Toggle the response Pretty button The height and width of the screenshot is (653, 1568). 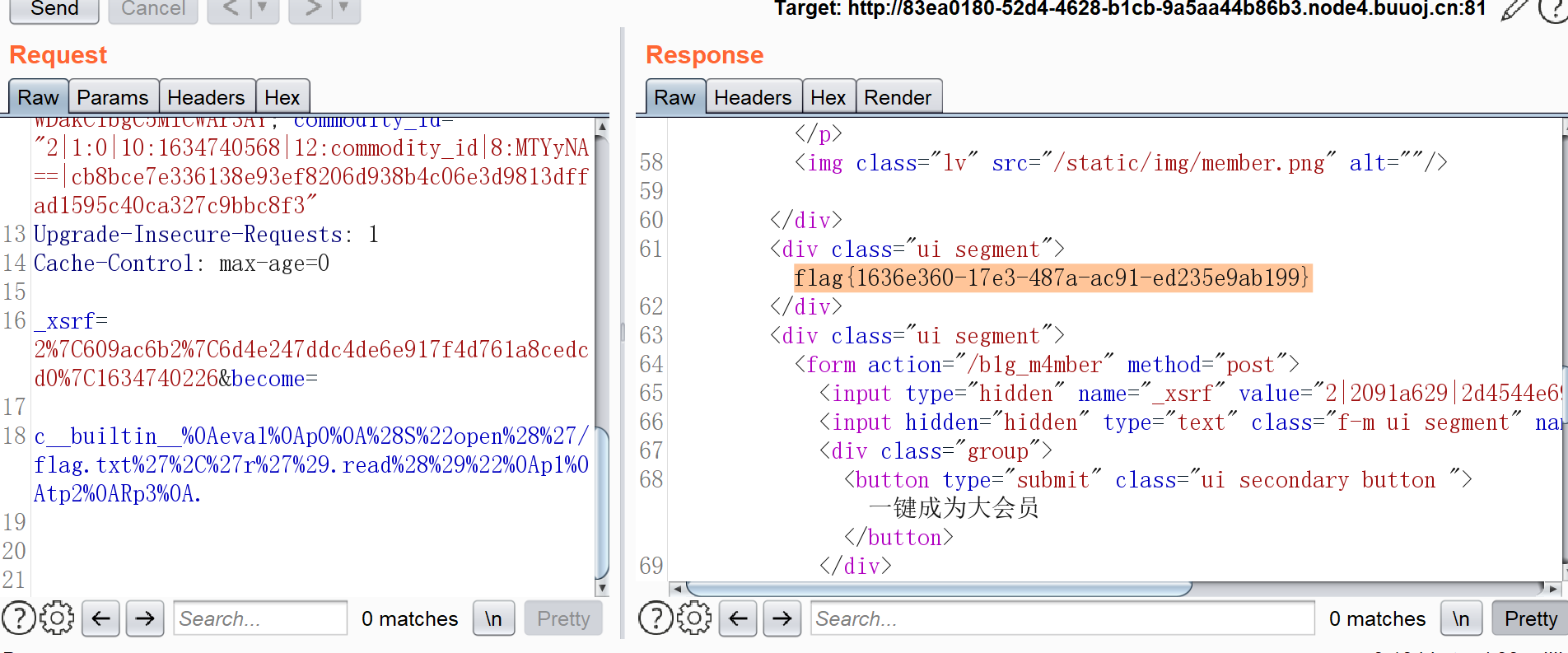[1530, 618]
